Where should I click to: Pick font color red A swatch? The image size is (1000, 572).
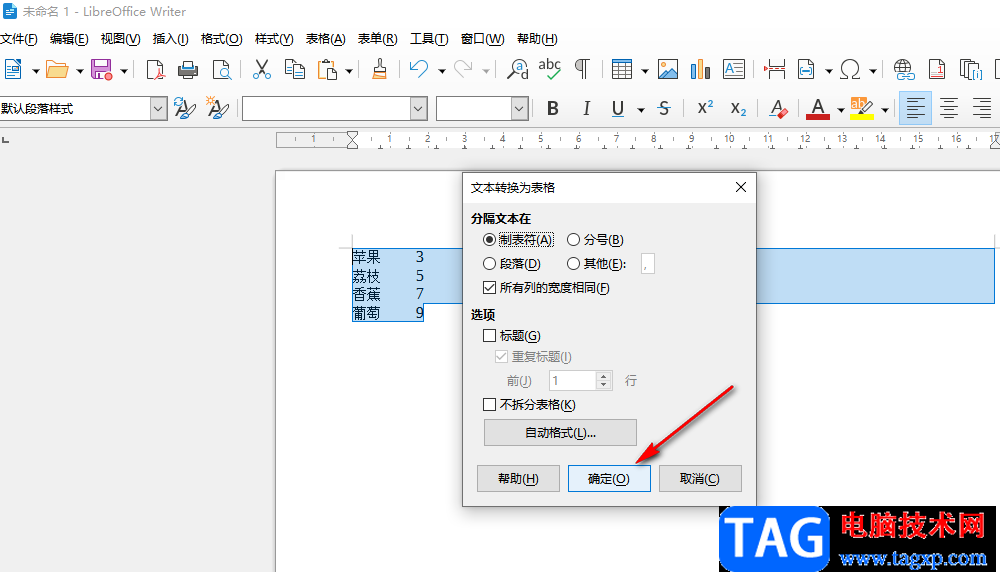(818, 109)
